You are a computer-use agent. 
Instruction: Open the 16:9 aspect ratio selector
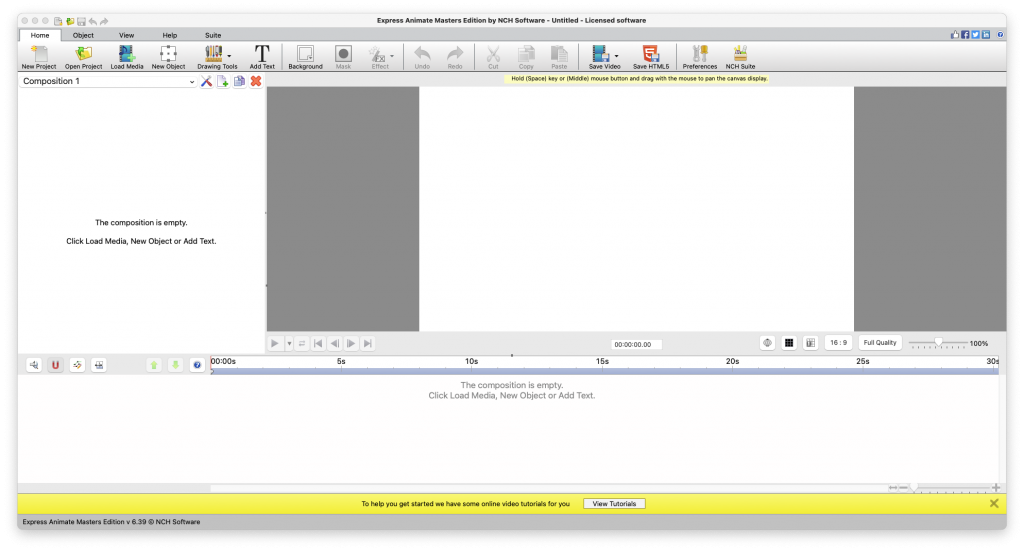(x=839, y=343)
